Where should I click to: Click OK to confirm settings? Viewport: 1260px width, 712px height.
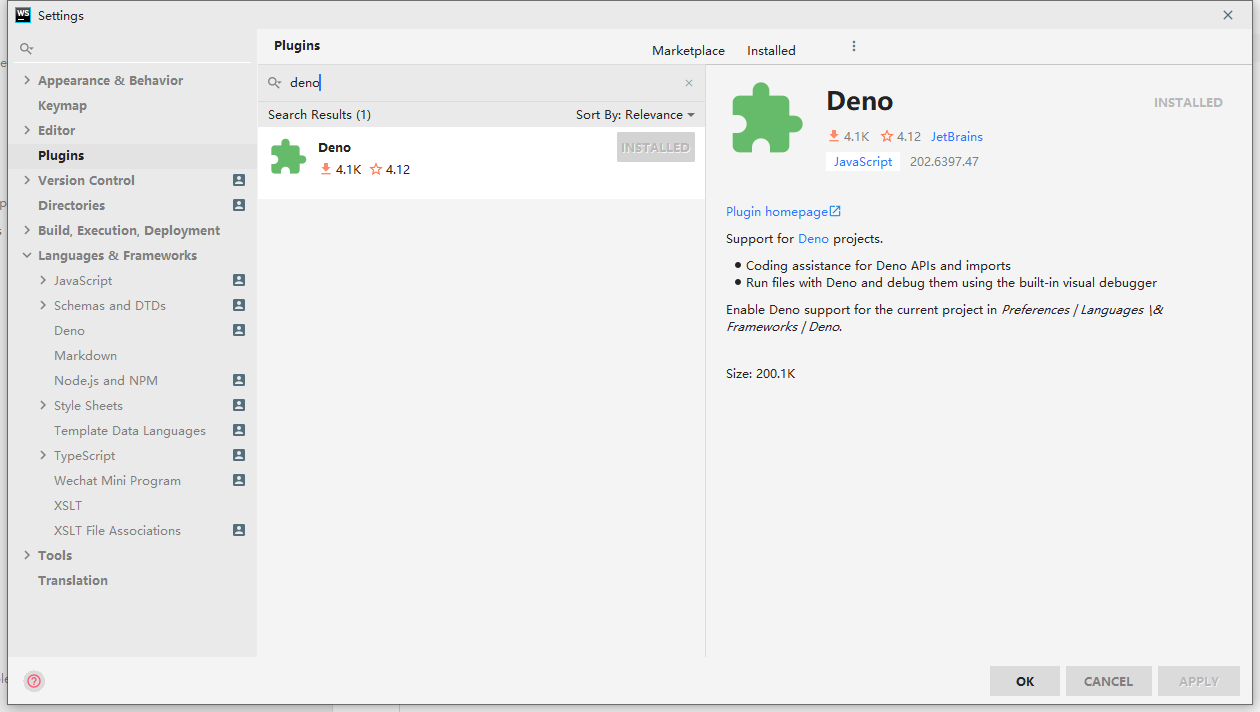(1025, 681)
